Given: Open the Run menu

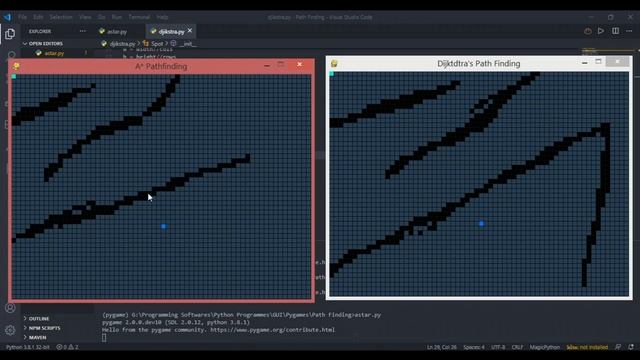Looking at the screenshot, I should (x=117, y=17).
